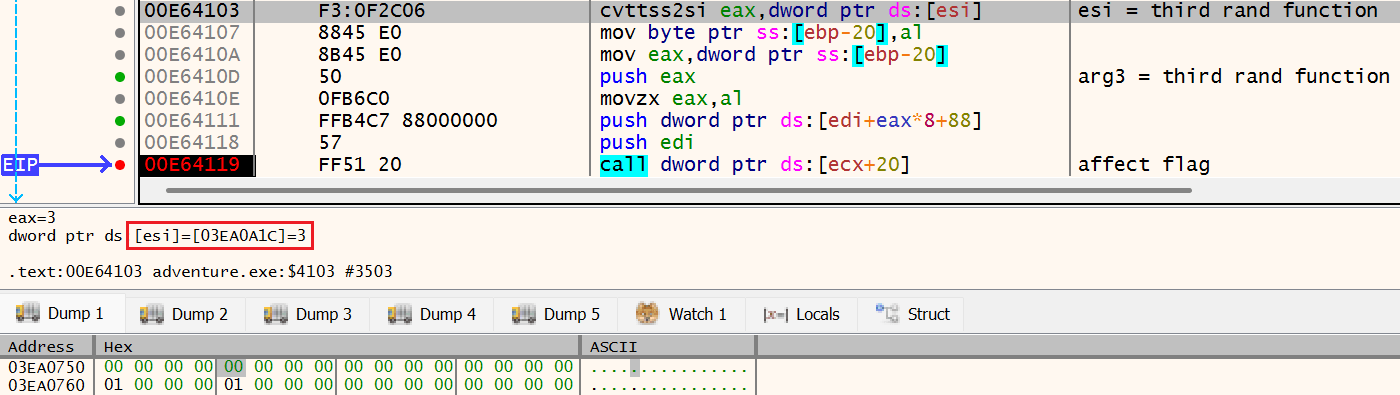Click the mov byte ptr instruction
The width and height of the screenshot is (1400, 395).
click(x=760, y=33)
